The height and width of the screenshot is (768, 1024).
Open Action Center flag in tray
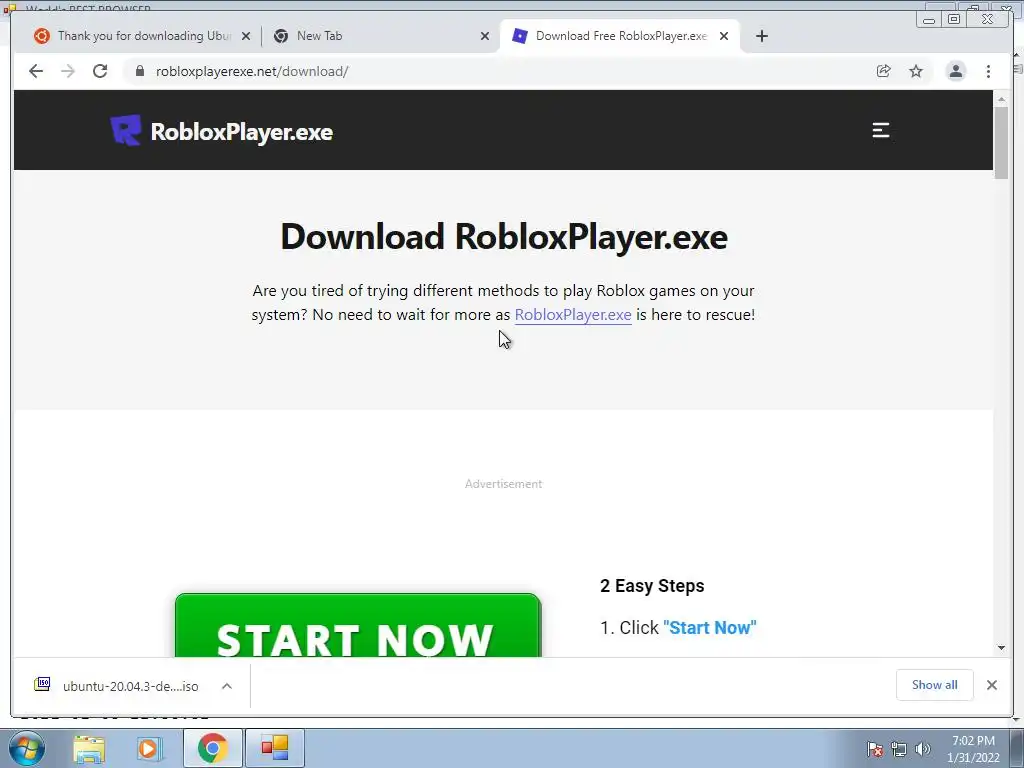(x=874, y=749)
